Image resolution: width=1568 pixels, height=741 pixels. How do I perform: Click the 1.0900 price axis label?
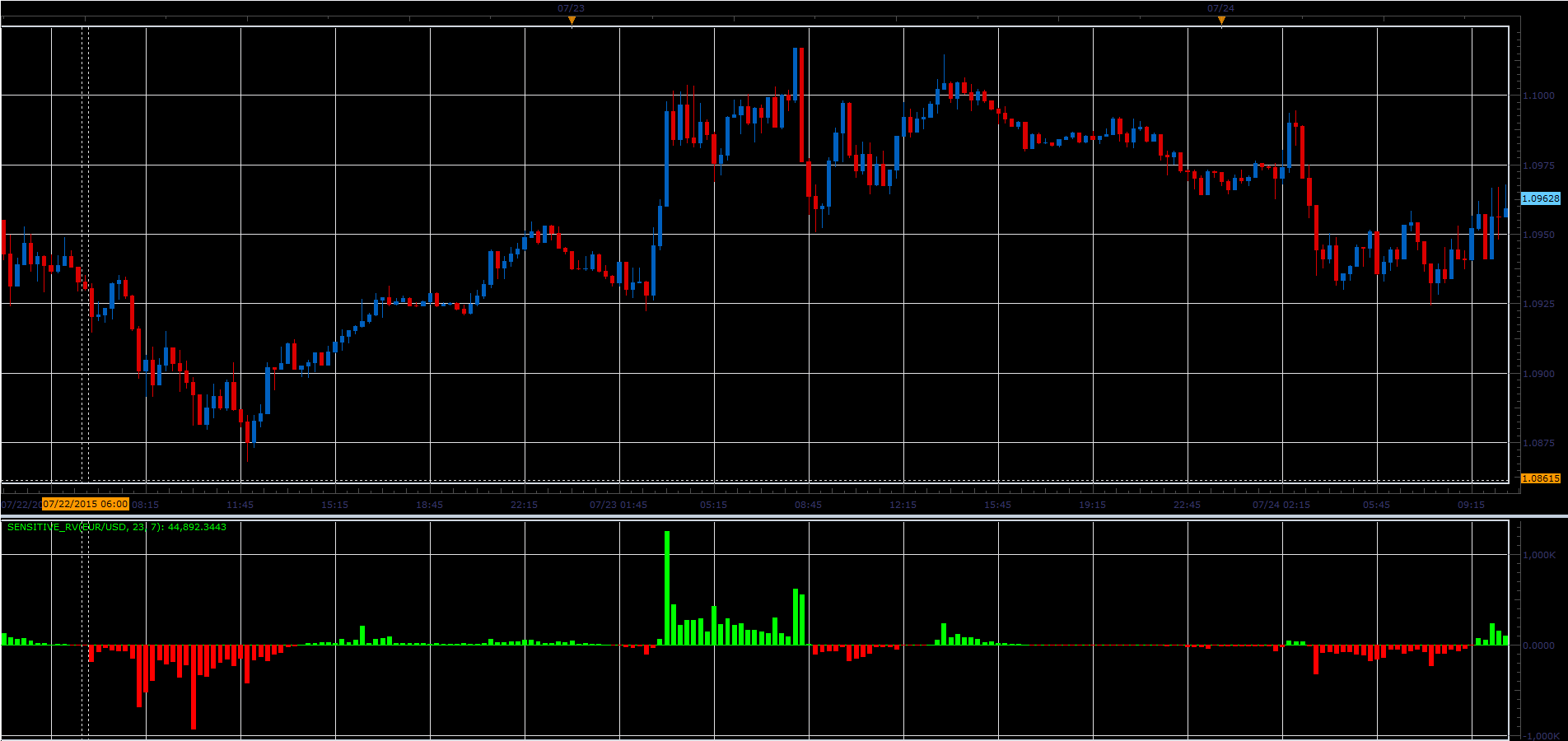(1538, 374)
